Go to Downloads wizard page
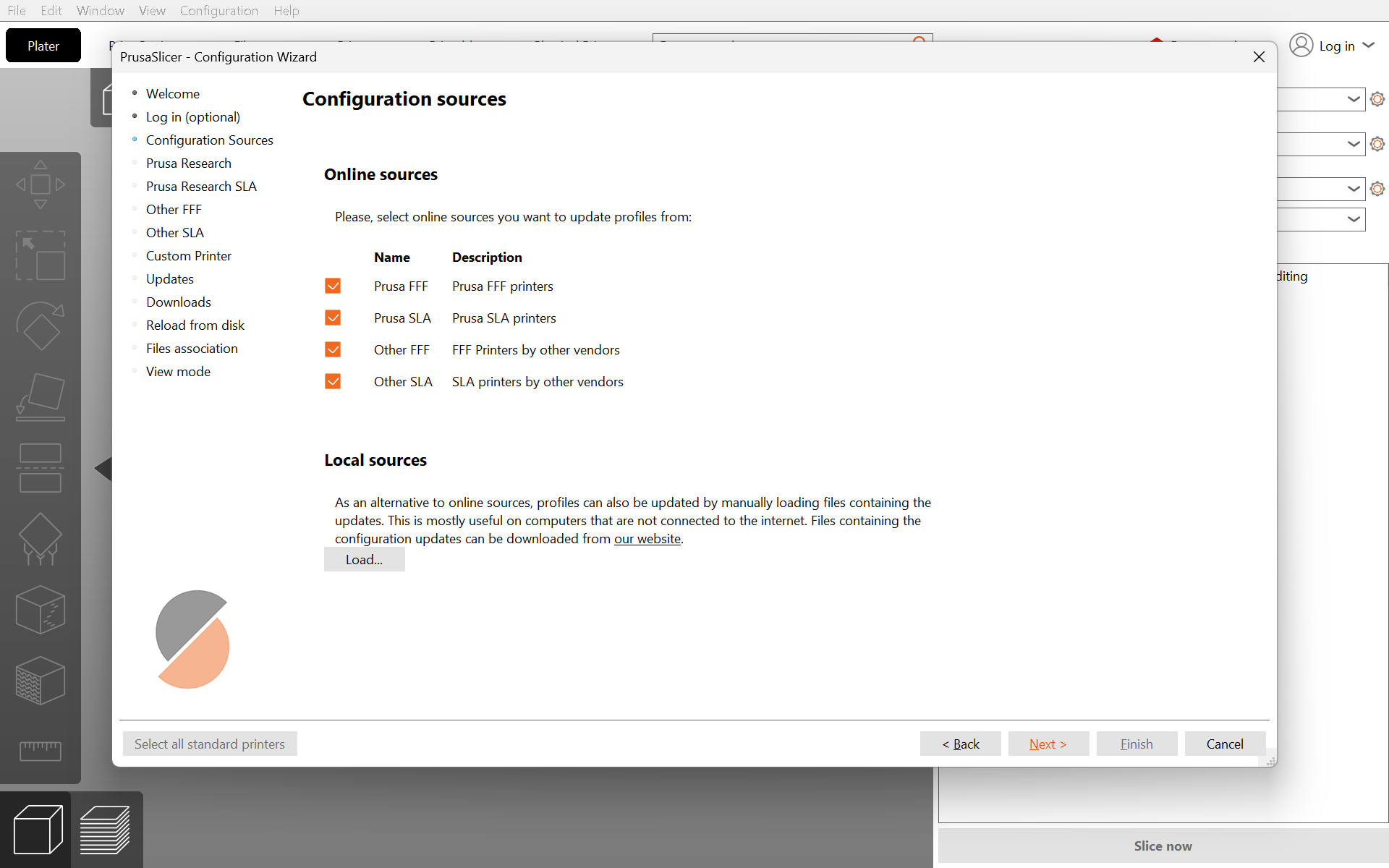 [x=179, y=302]
